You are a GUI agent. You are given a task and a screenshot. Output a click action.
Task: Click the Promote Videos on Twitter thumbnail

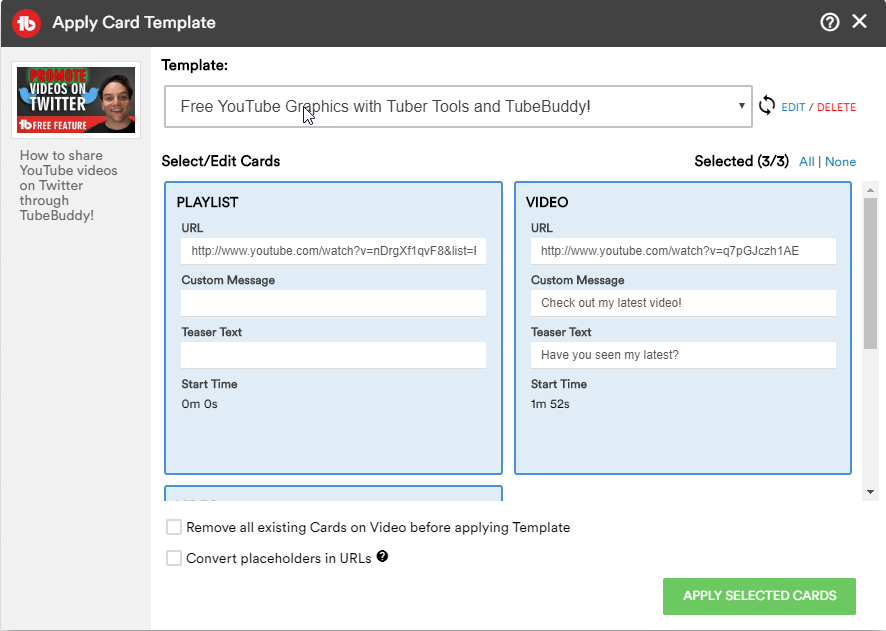pyautogui.click(x=76, y=100)
